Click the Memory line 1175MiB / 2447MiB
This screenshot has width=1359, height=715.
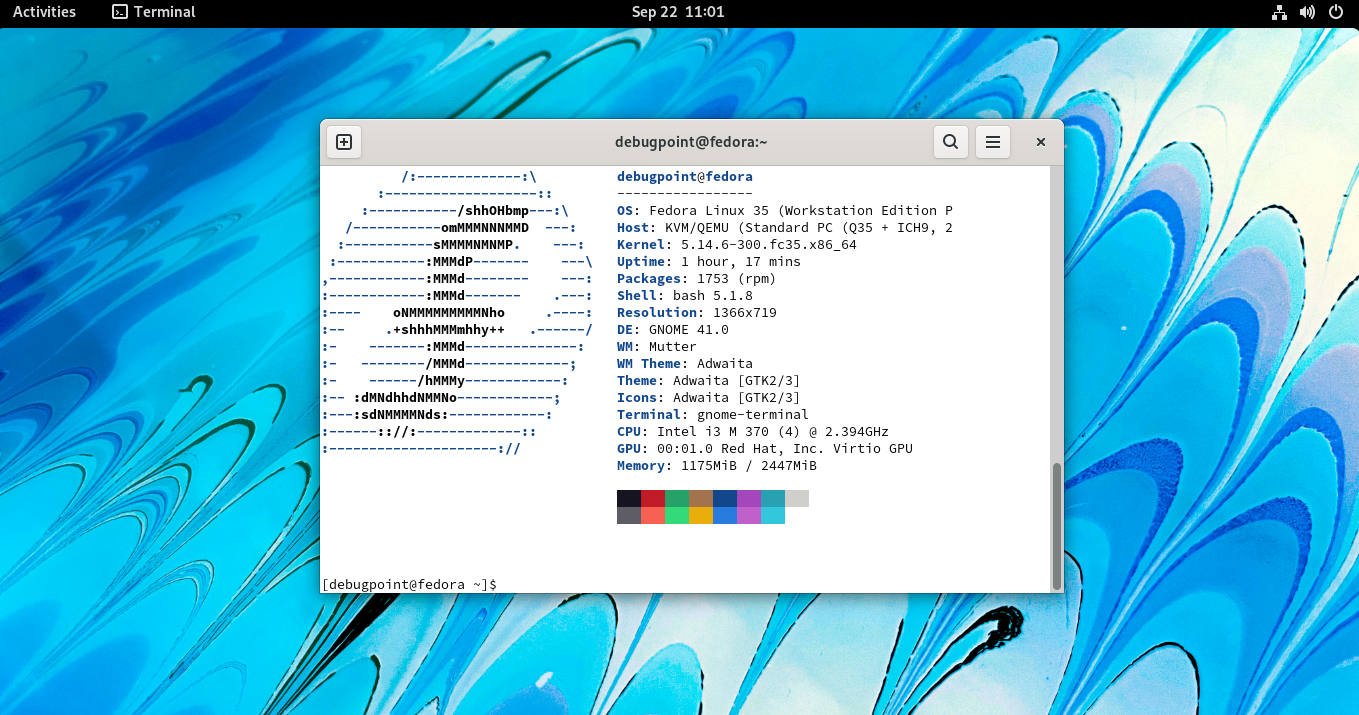point(717,466)
